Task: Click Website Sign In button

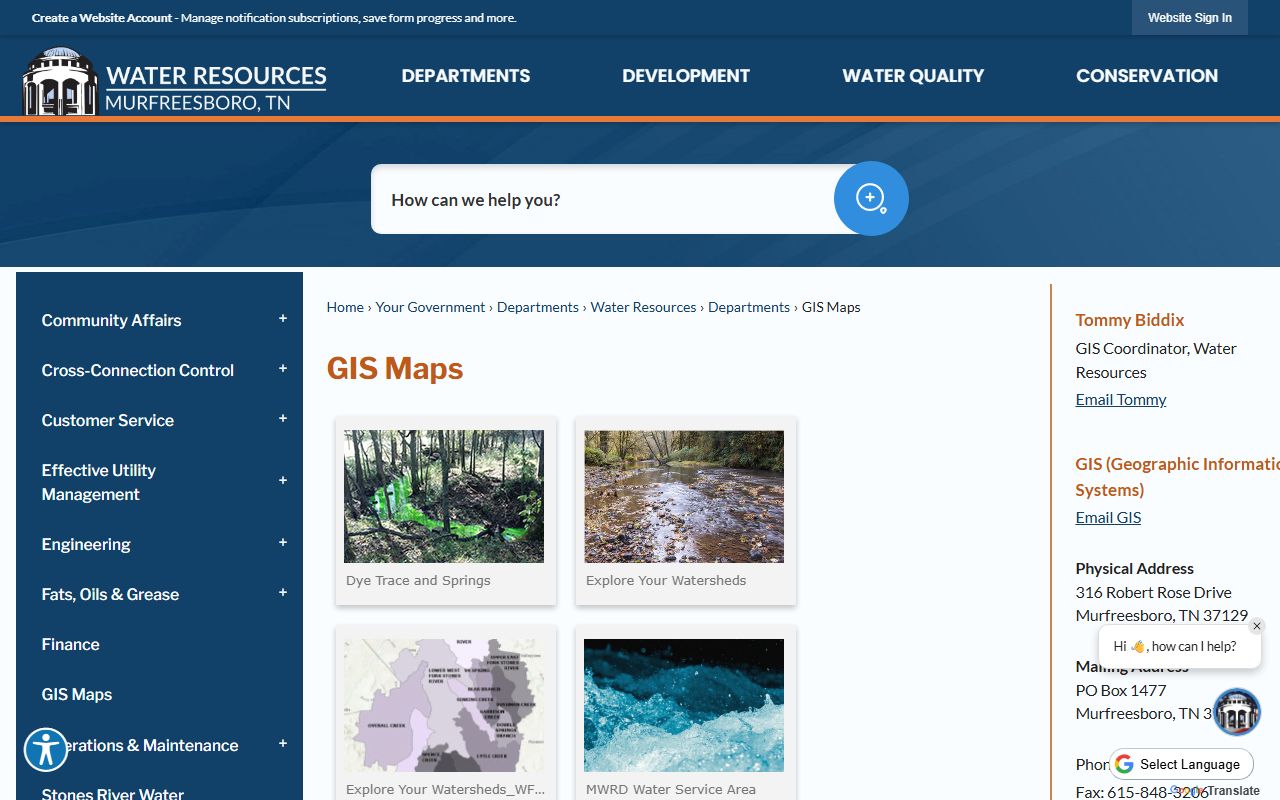Action: pos(1190,18)
